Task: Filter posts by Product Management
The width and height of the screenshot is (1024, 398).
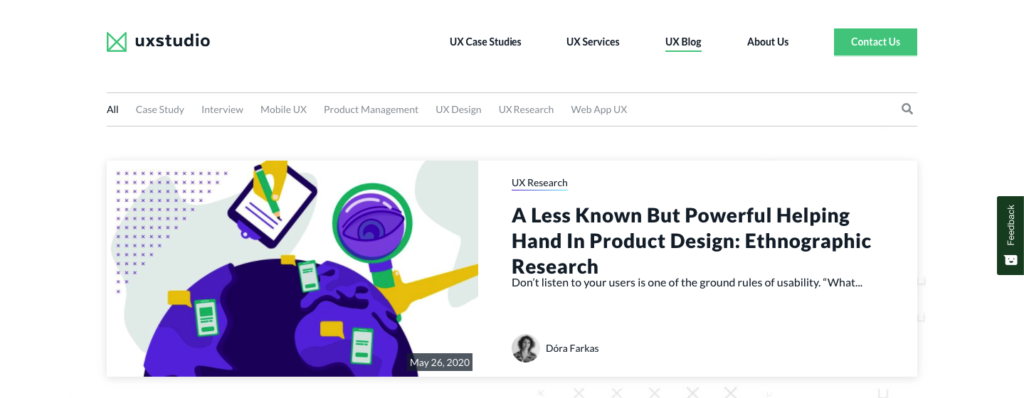Action: (x=371, y=110)
